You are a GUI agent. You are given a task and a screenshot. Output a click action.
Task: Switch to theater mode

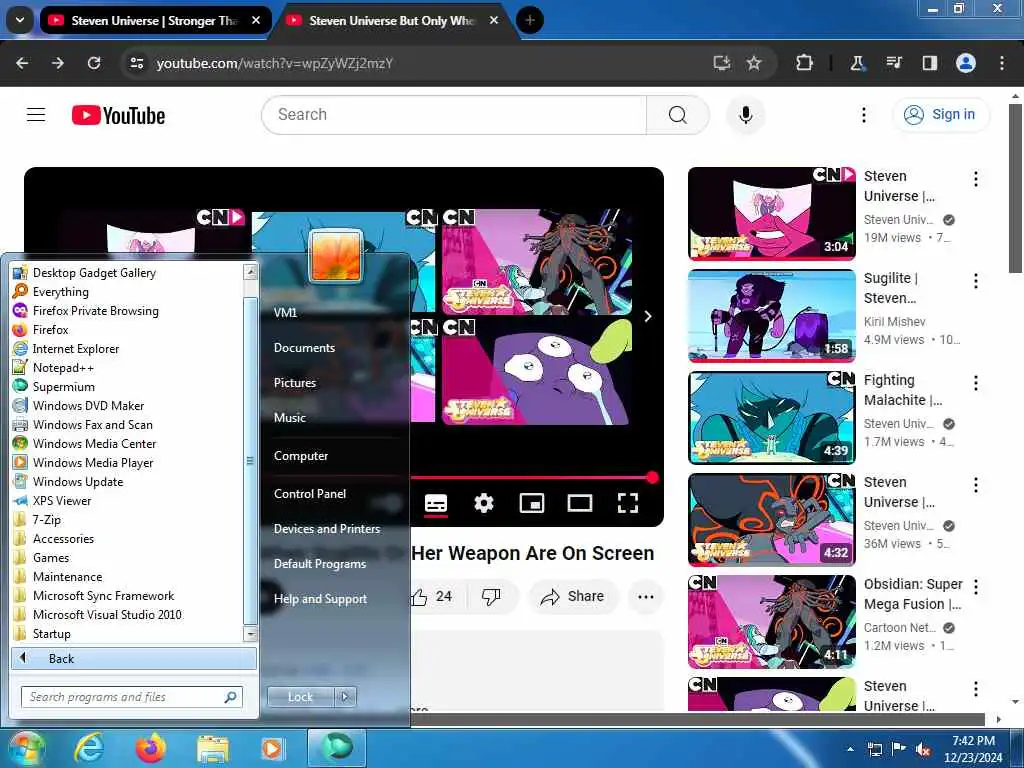(x=580, y=503)
